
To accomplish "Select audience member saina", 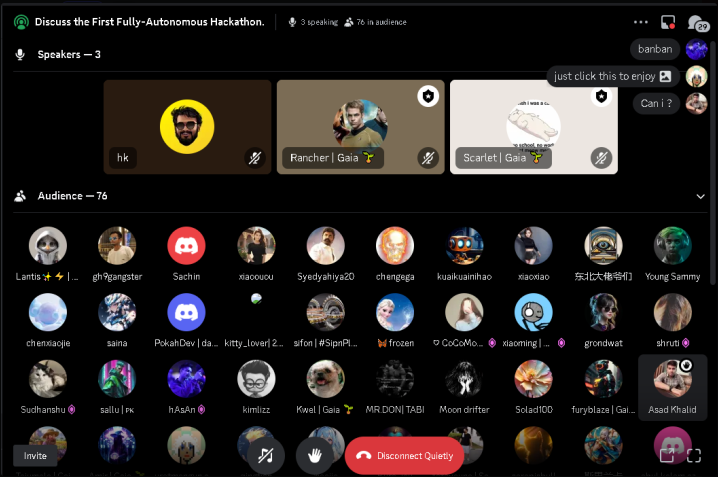I will (117, 321).
